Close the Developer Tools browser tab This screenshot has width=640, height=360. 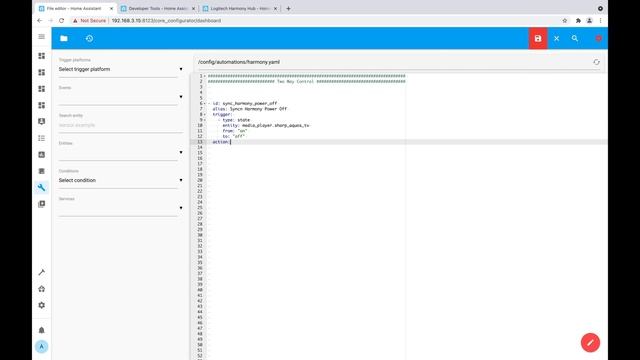tap(193, 9)
